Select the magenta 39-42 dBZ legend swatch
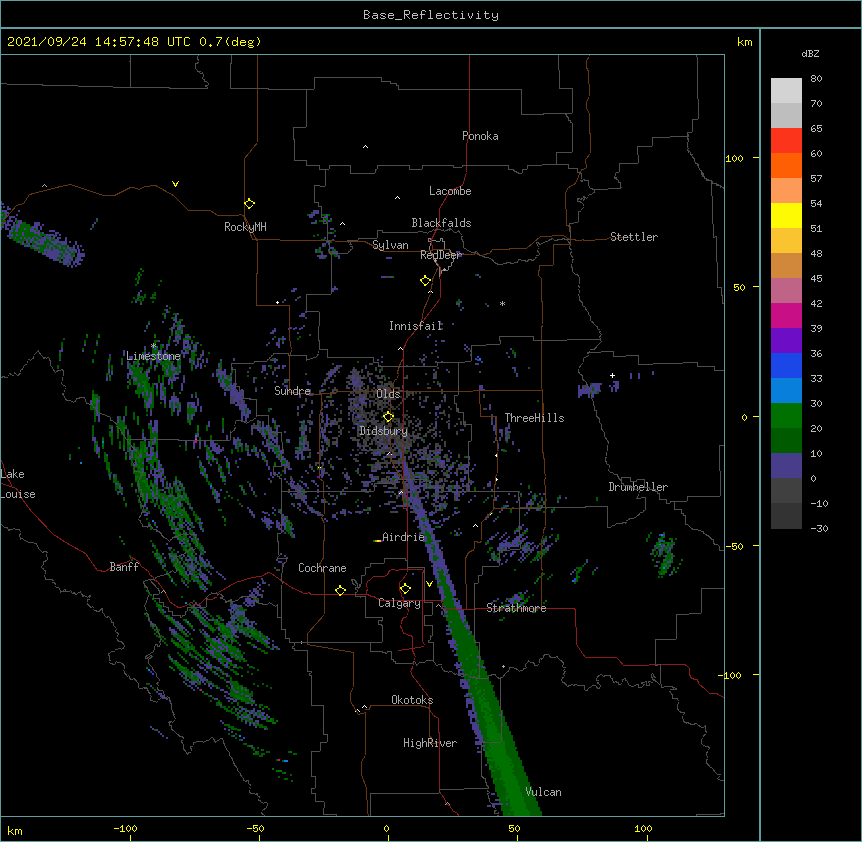862x842 pixels. coord(786,315)
